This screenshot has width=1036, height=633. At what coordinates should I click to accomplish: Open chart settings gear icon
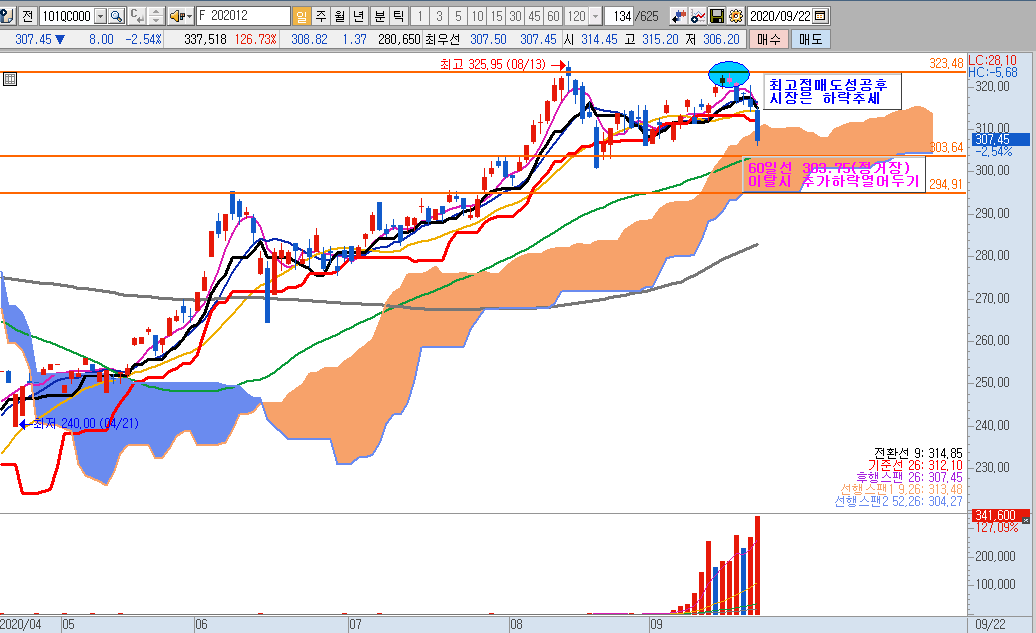tap(736, 16)
